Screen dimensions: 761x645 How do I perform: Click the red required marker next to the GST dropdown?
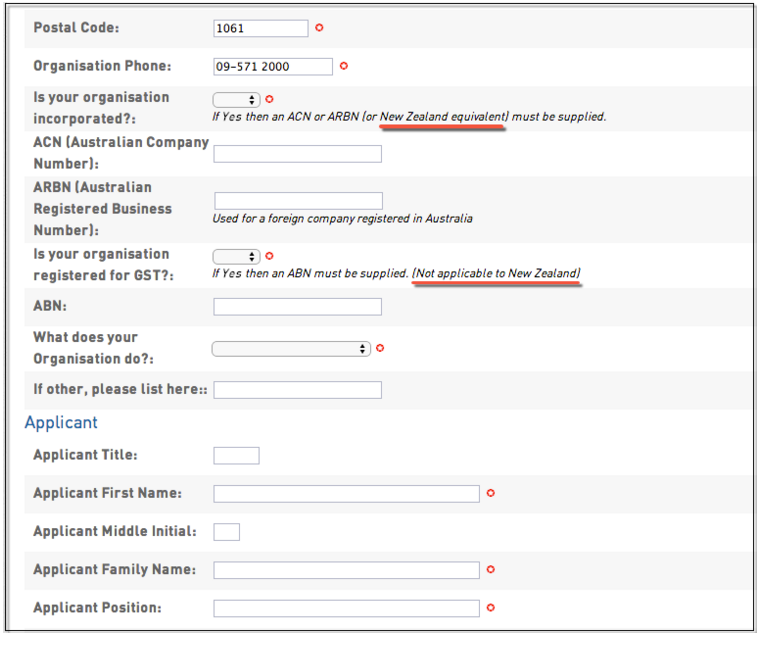(270, 257)
